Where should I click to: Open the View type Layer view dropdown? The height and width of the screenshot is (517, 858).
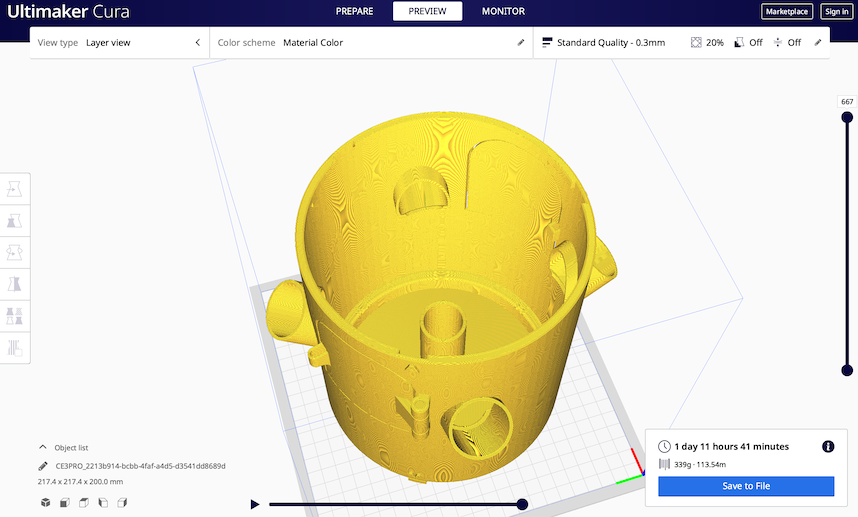pos(119,43)
